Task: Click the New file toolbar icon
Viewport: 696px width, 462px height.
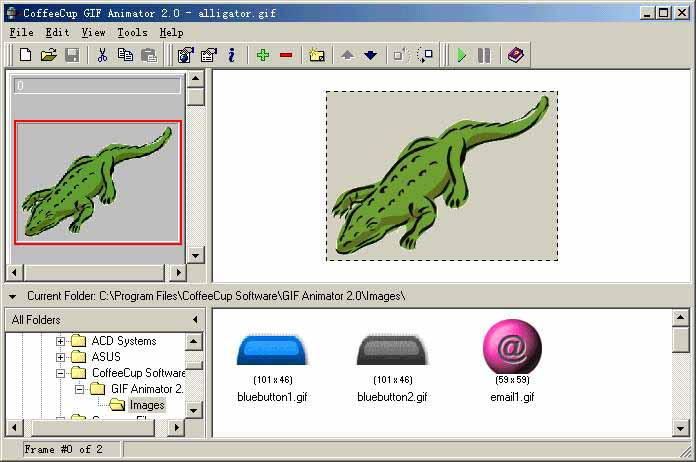Action: coord(25,55)
